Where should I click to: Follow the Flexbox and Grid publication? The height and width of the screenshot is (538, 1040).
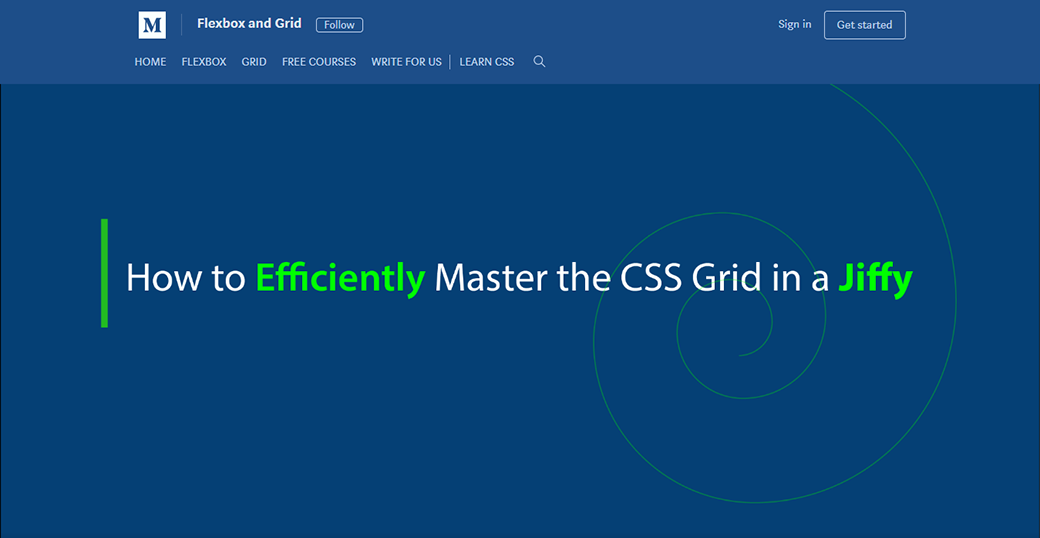339,25
